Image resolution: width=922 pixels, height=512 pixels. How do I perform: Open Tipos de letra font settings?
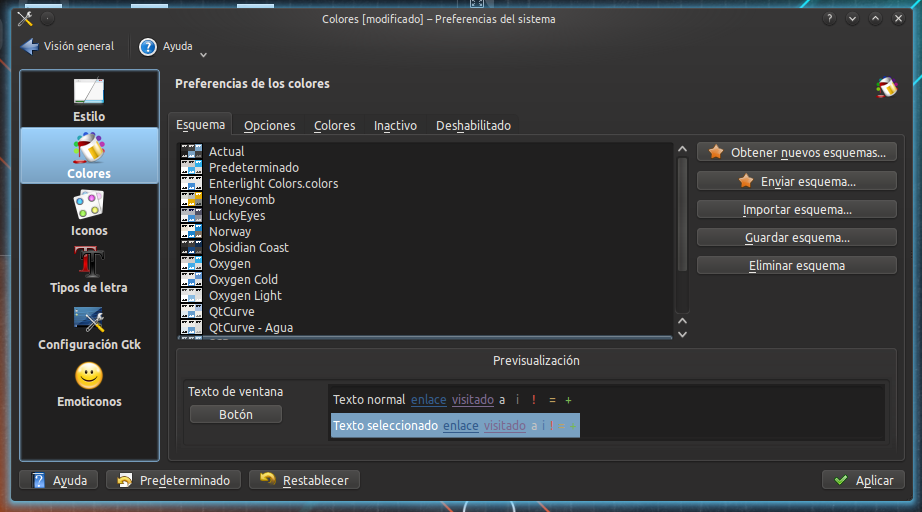[89, 270]
